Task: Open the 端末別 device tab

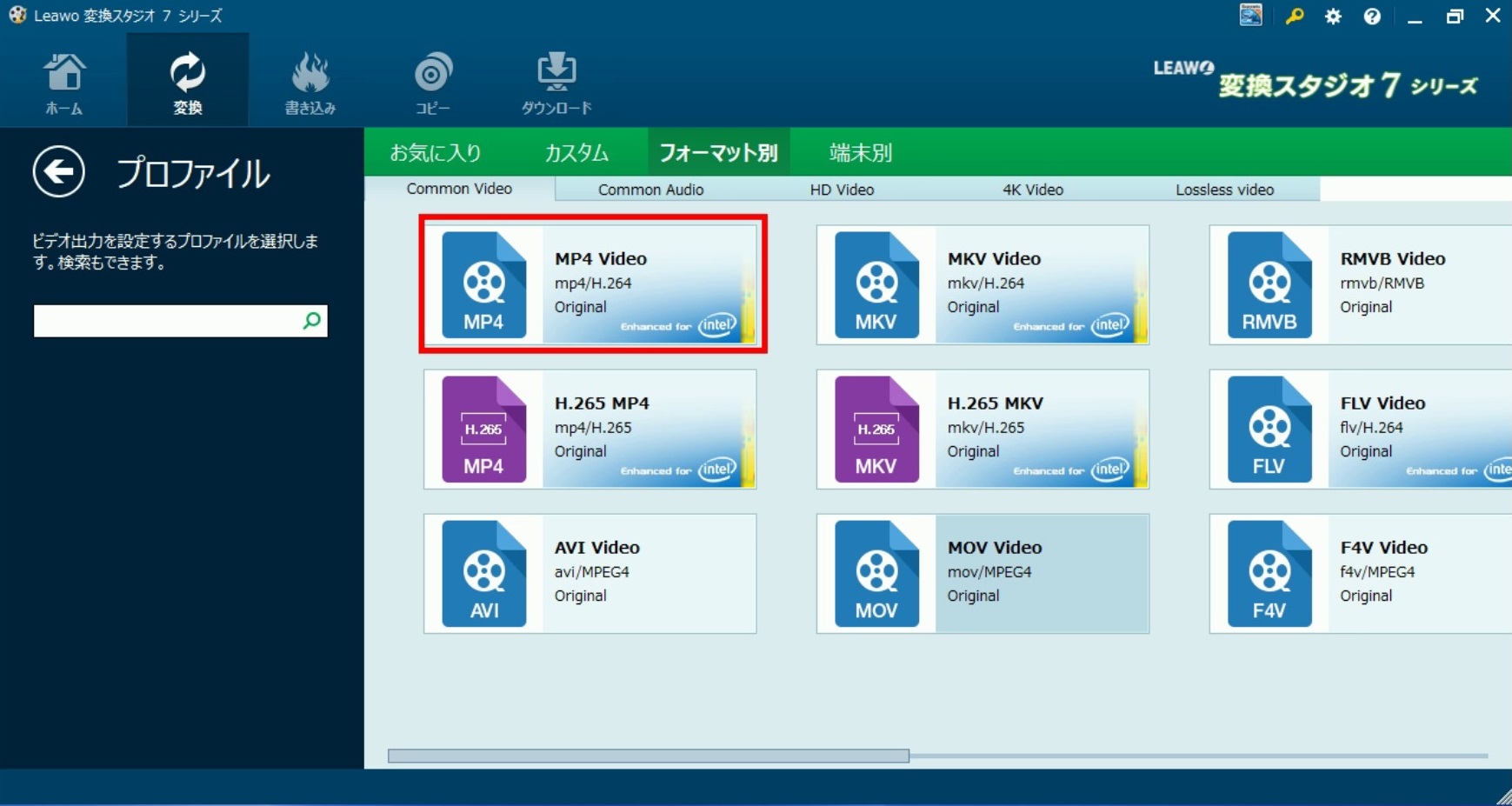Action: point(860,153)
